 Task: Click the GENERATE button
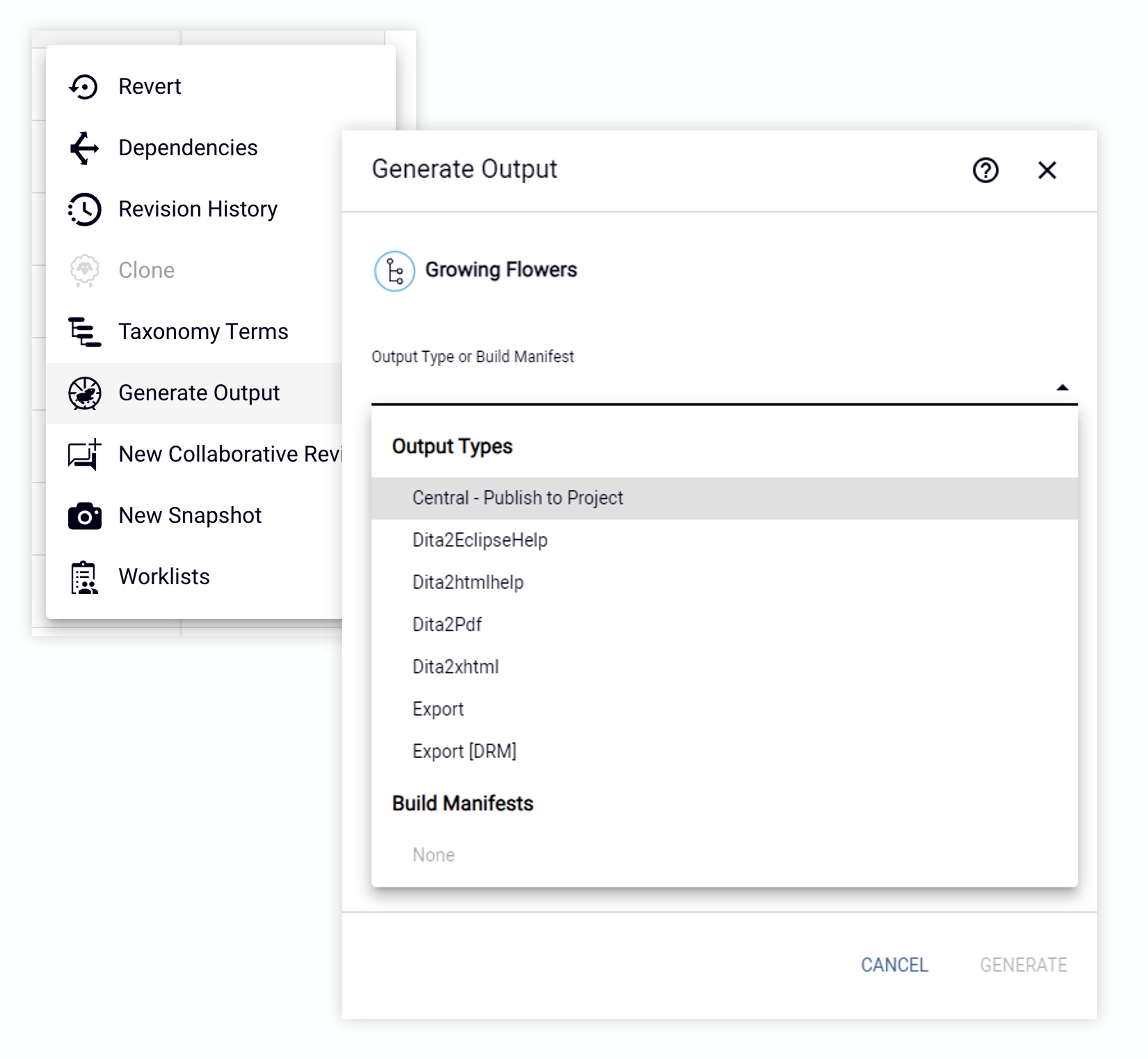click(1023, 965)
